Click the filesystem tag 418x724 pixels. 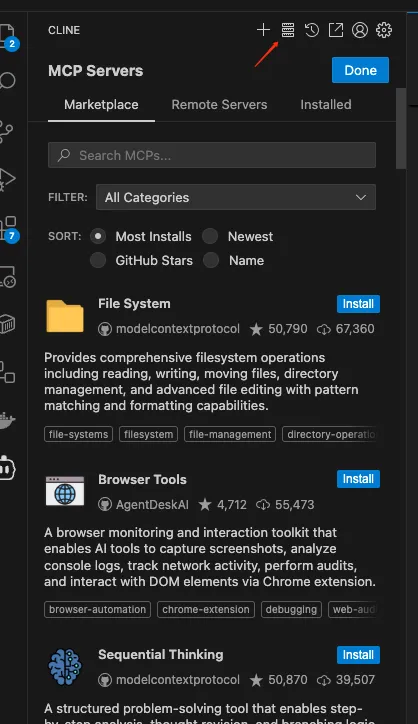(148, 434)
